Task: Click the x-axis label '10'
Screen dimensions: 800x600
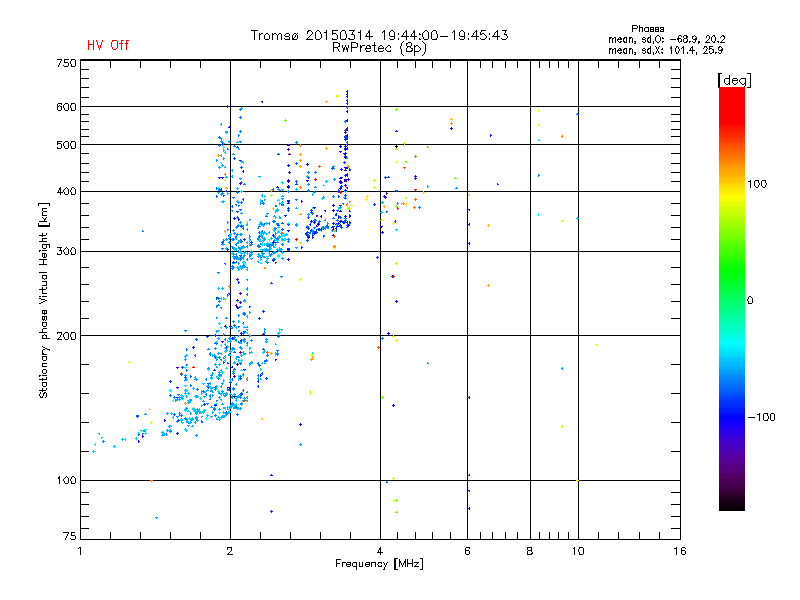Action: click(x=578, y=551)
